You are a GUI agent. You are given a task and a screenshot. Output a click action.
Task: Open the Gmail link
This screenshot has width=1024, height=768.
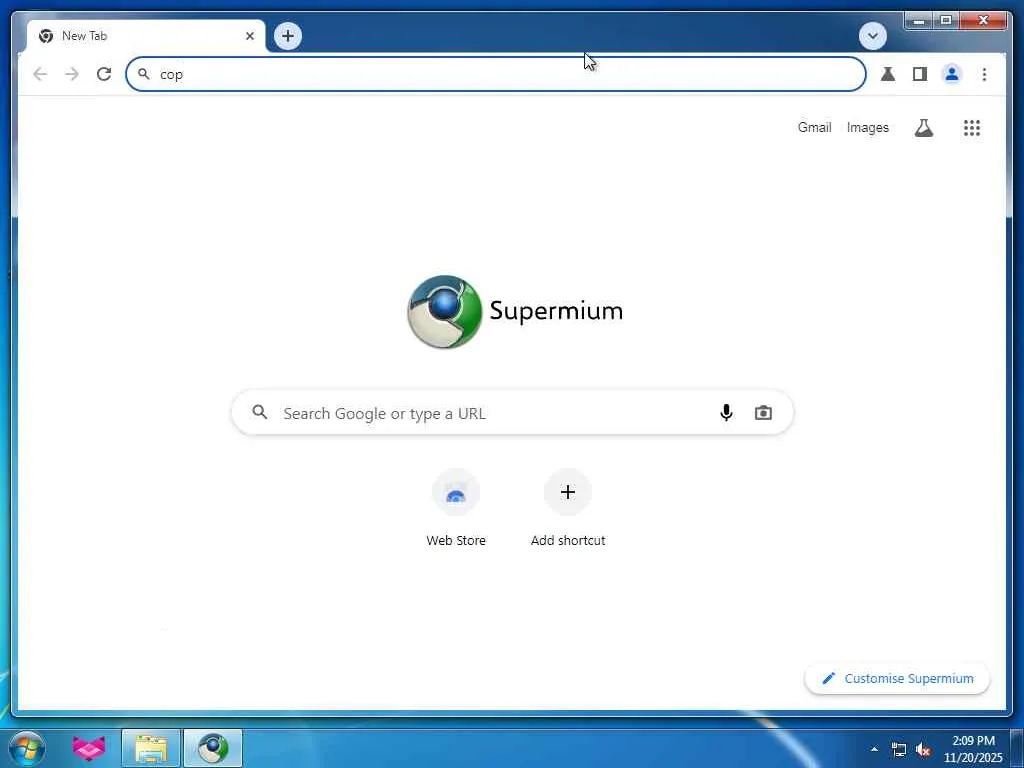(814, 127)
